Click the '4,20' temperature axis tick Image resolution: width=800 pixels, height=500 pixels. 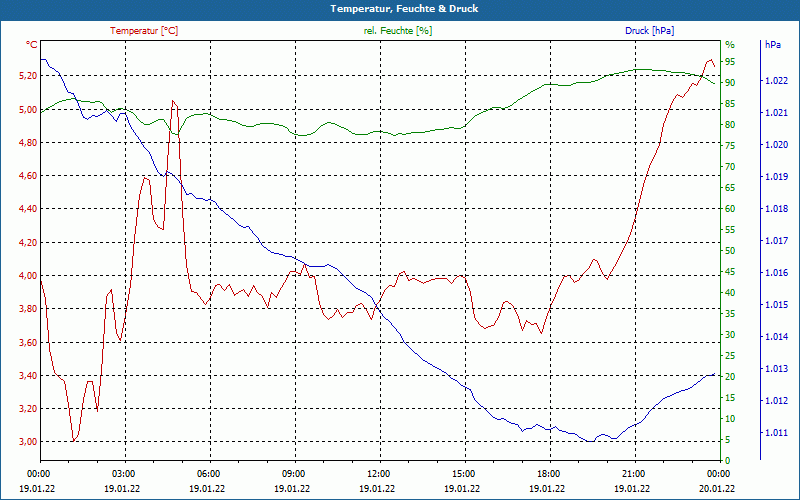pyautogui.click(x=29, y=242)
